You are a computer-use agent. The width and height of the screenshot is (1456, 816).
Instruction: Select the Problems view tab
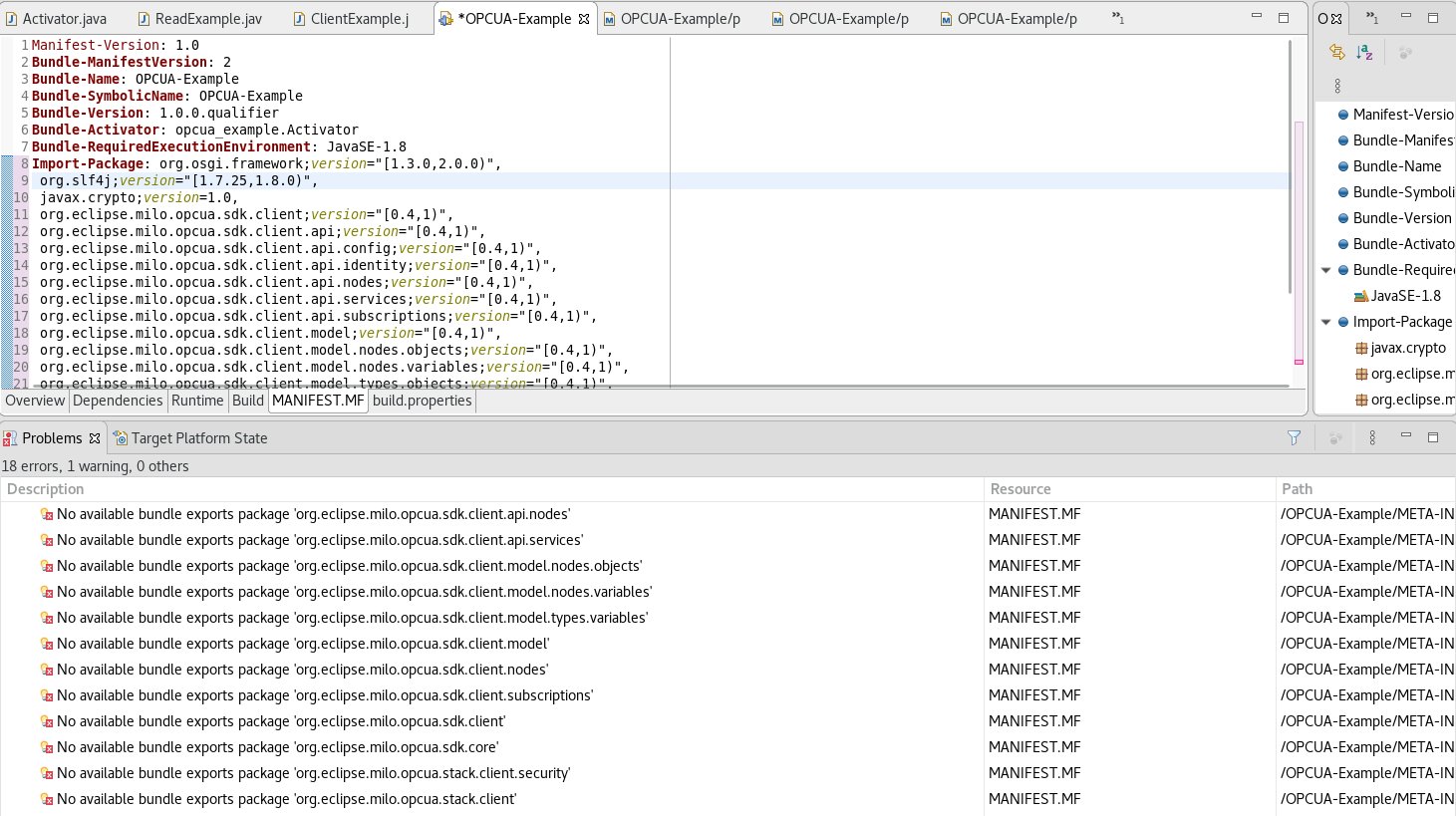click(52, 437)
